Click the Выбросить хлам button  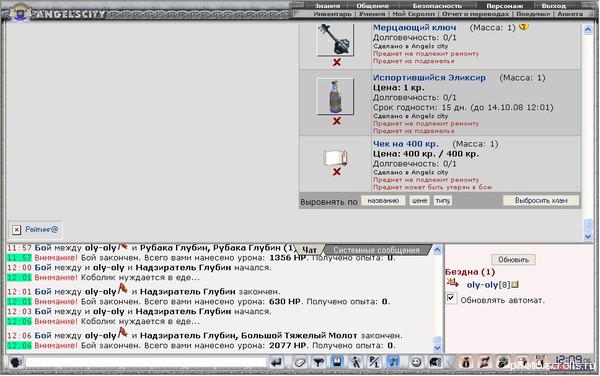pyautogui.click(x=541, y=200)
